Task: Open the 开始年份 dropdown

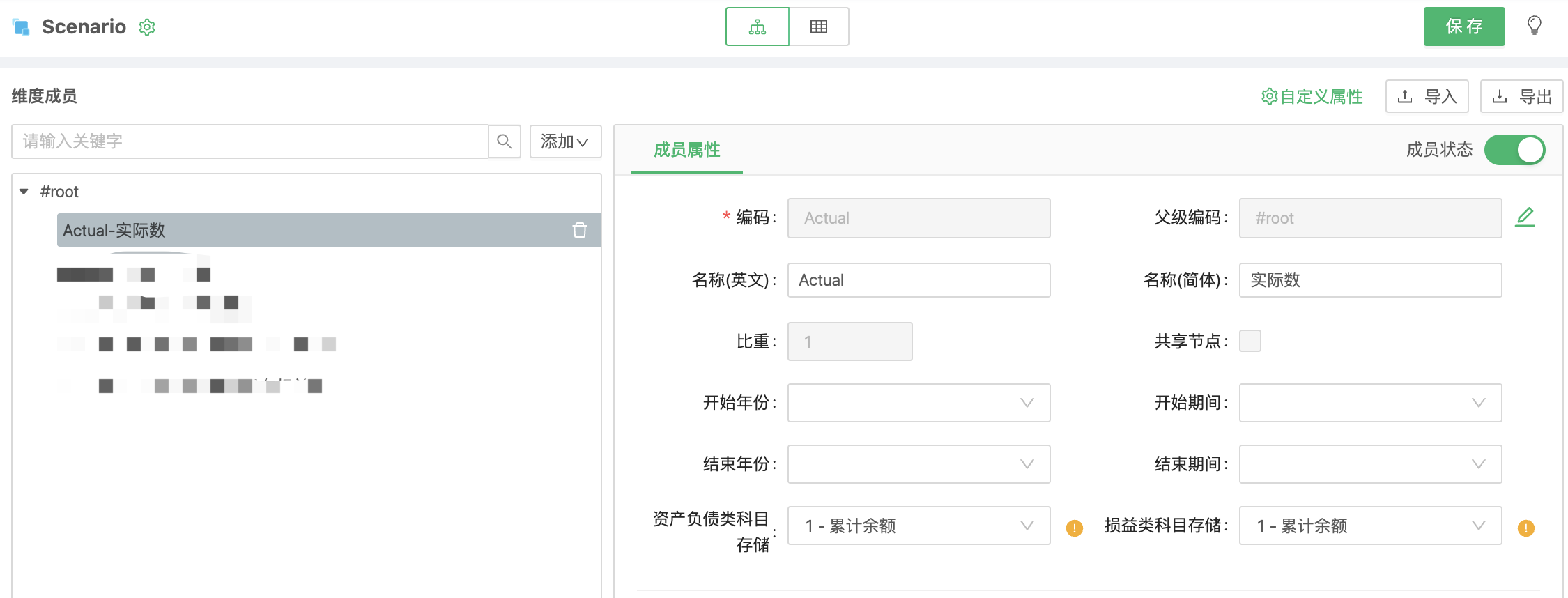Action: (x=918, y=403)
